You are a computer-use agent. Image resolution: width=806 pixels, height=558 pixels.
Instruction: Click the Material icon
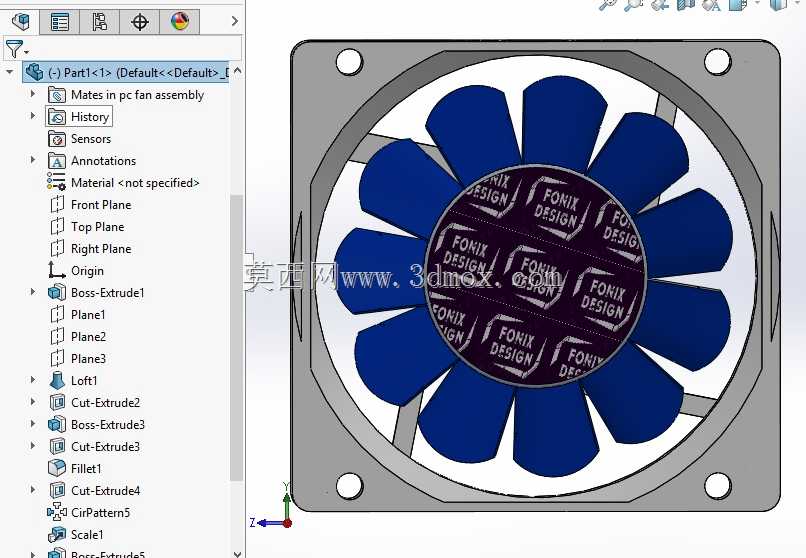pyautogui.click(x=56, y=182)
